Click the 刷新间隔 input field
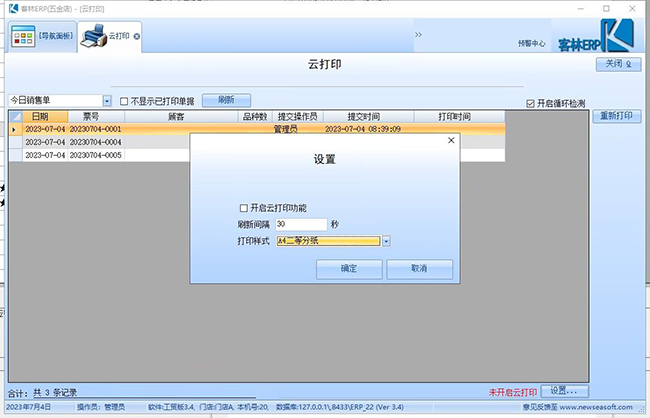 click(300, 225)
